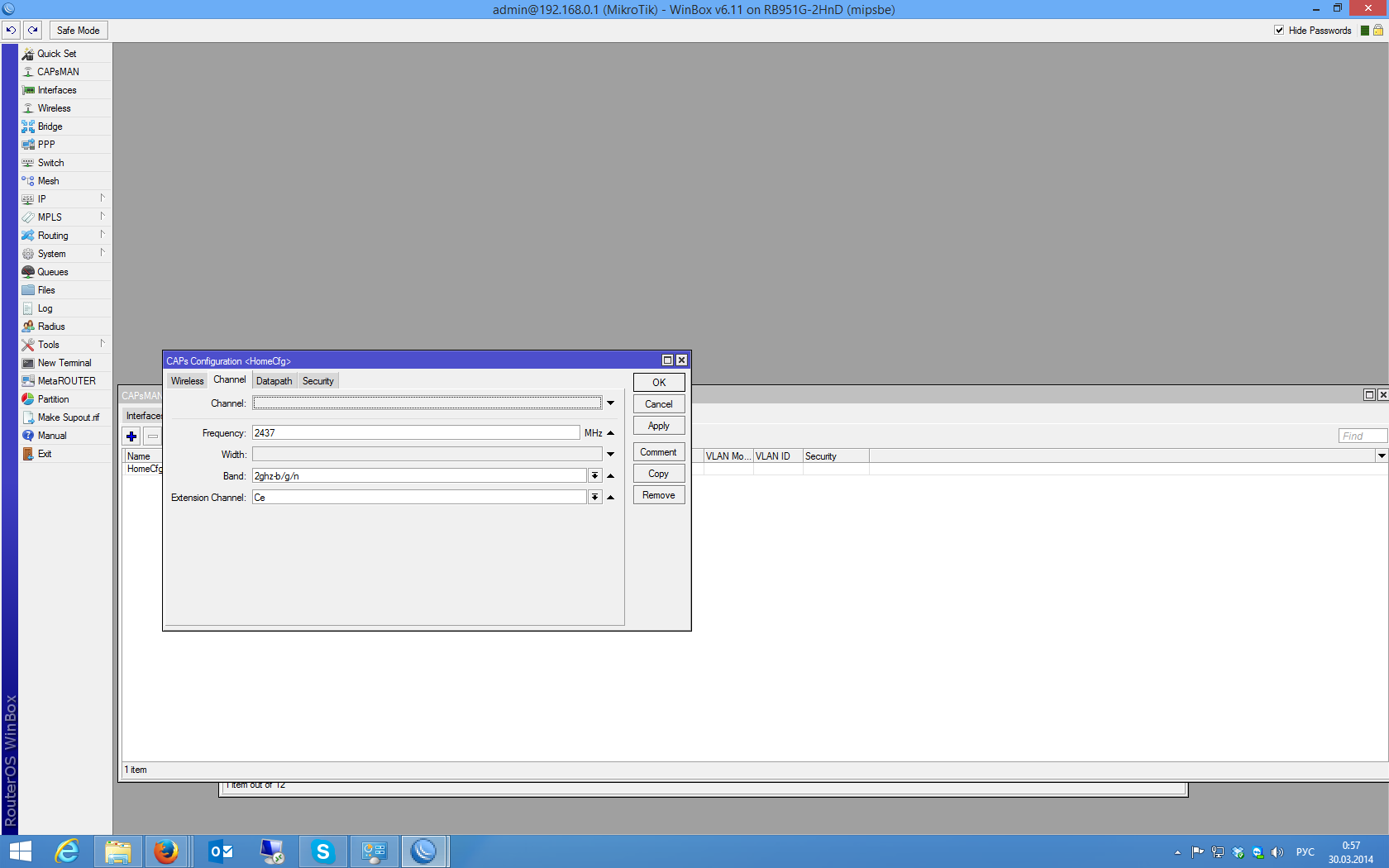Toggle the Hide Passwords checkbox
Screen dimensions: 1389x868
1279,31
